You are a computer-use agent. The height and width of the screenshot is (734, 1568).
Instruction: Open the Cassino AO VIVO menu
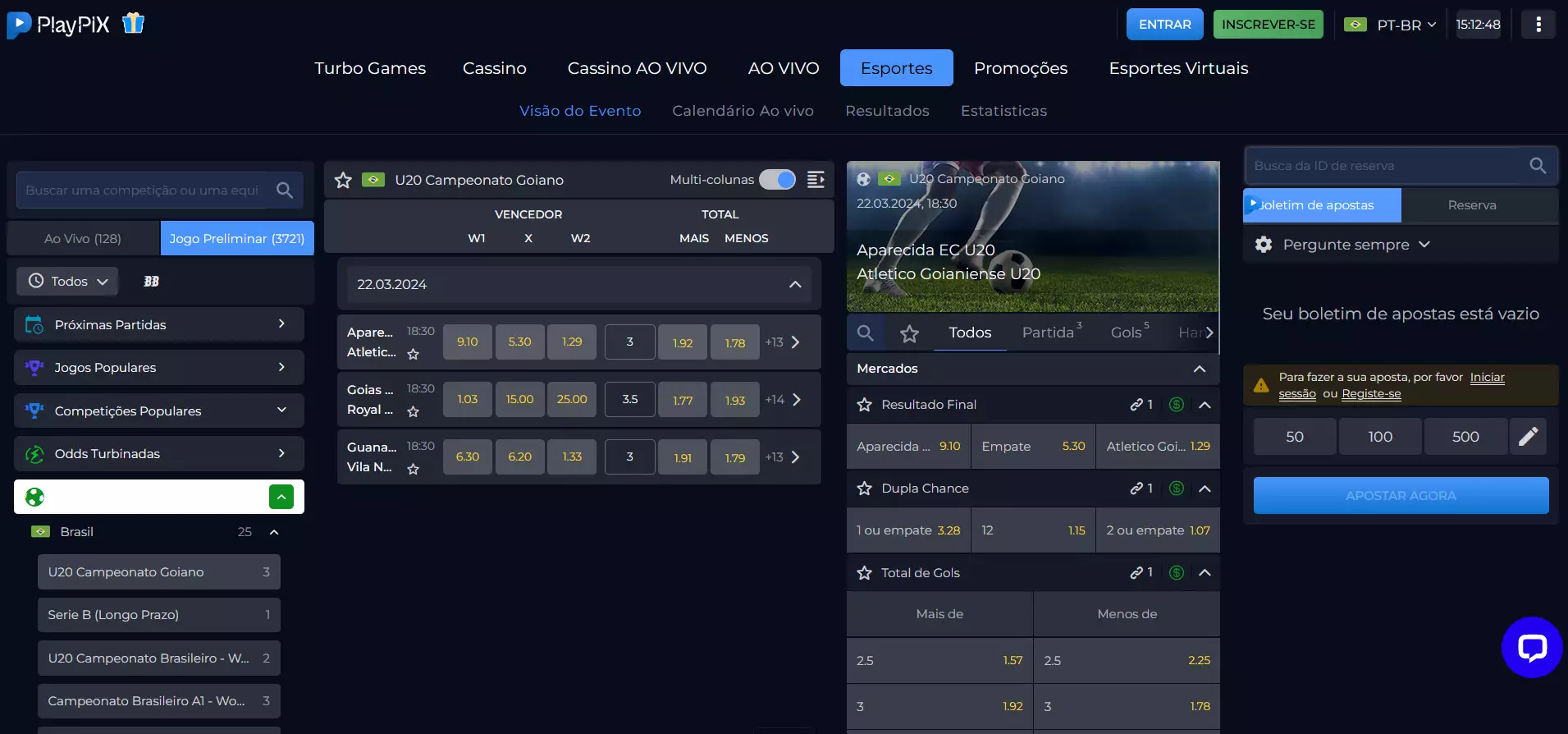coord(637,68)
